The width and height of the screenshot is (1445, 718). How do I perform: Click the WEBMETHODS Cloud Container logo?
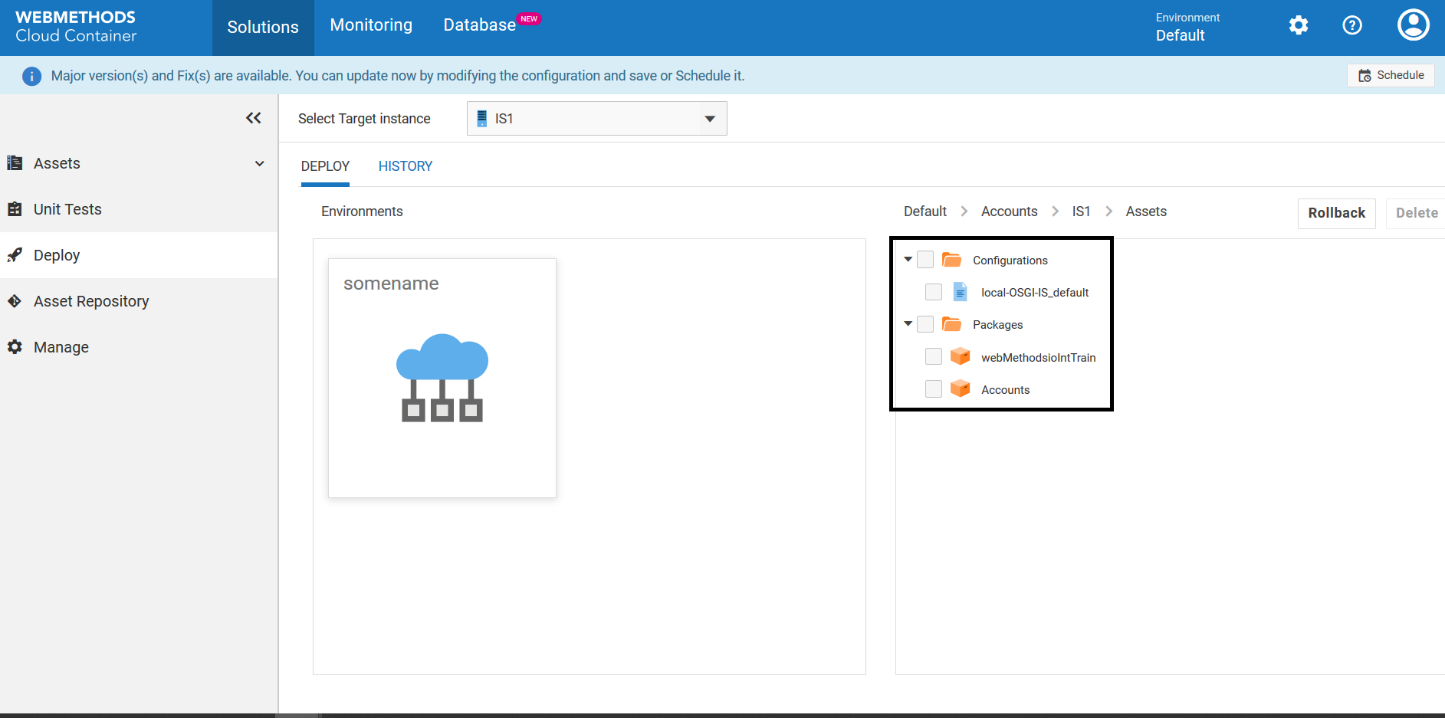pos(76,27)
